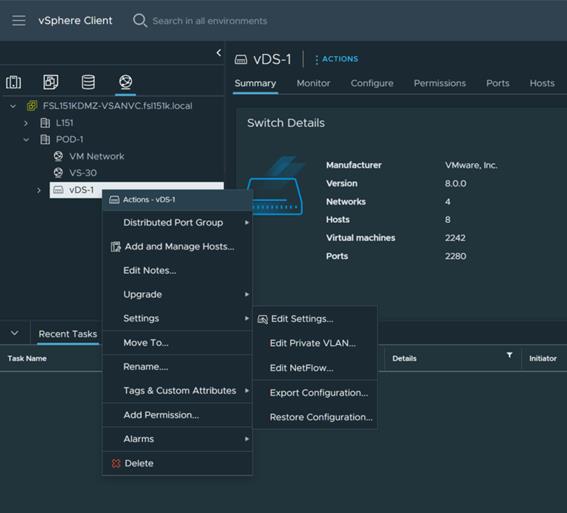567x513 pixels.
Task: Click the vSphere Client title
Action: pyautogui.click(x=75, y=21)
